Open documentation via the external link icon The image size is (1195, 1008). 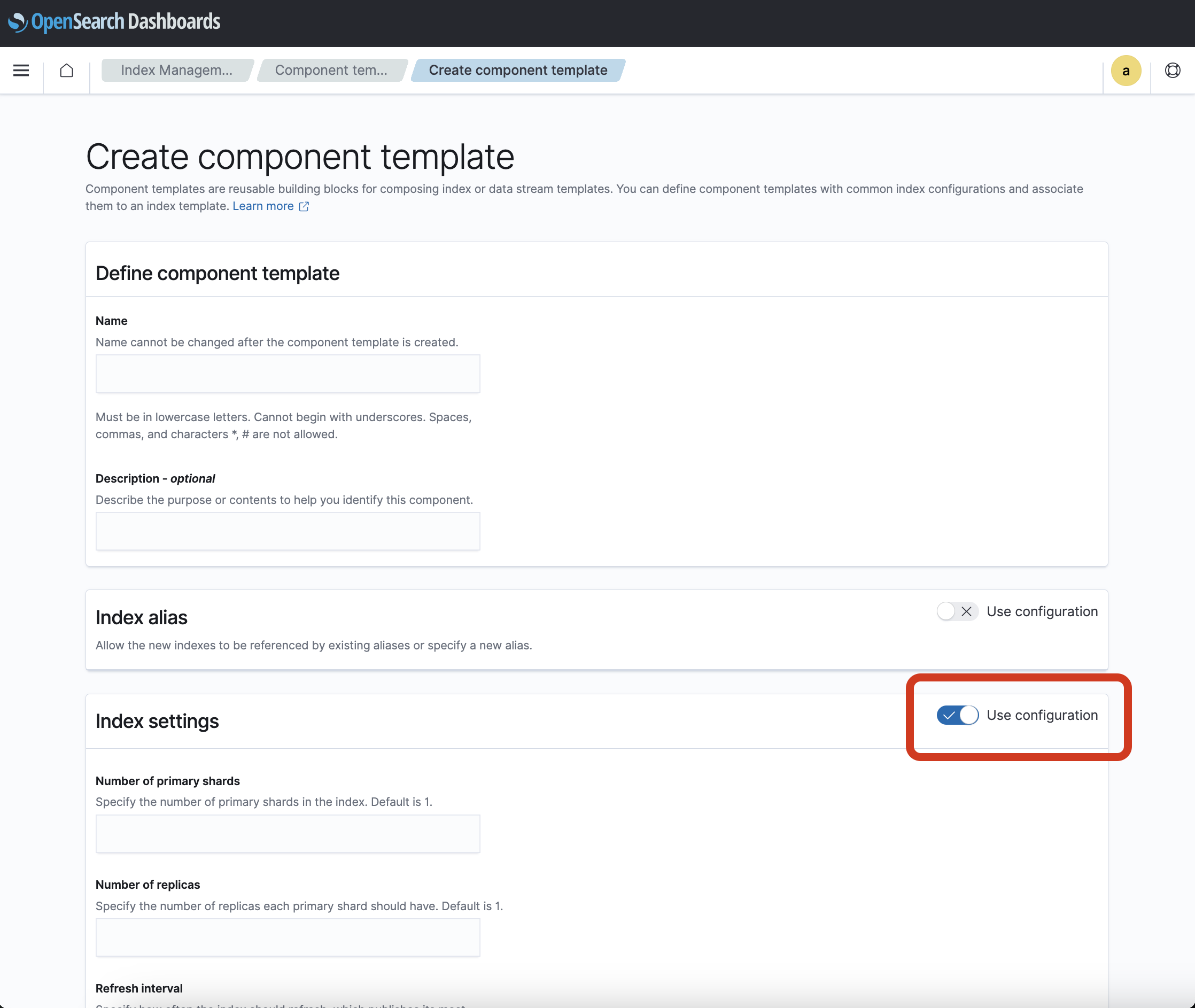pos(304,206)
